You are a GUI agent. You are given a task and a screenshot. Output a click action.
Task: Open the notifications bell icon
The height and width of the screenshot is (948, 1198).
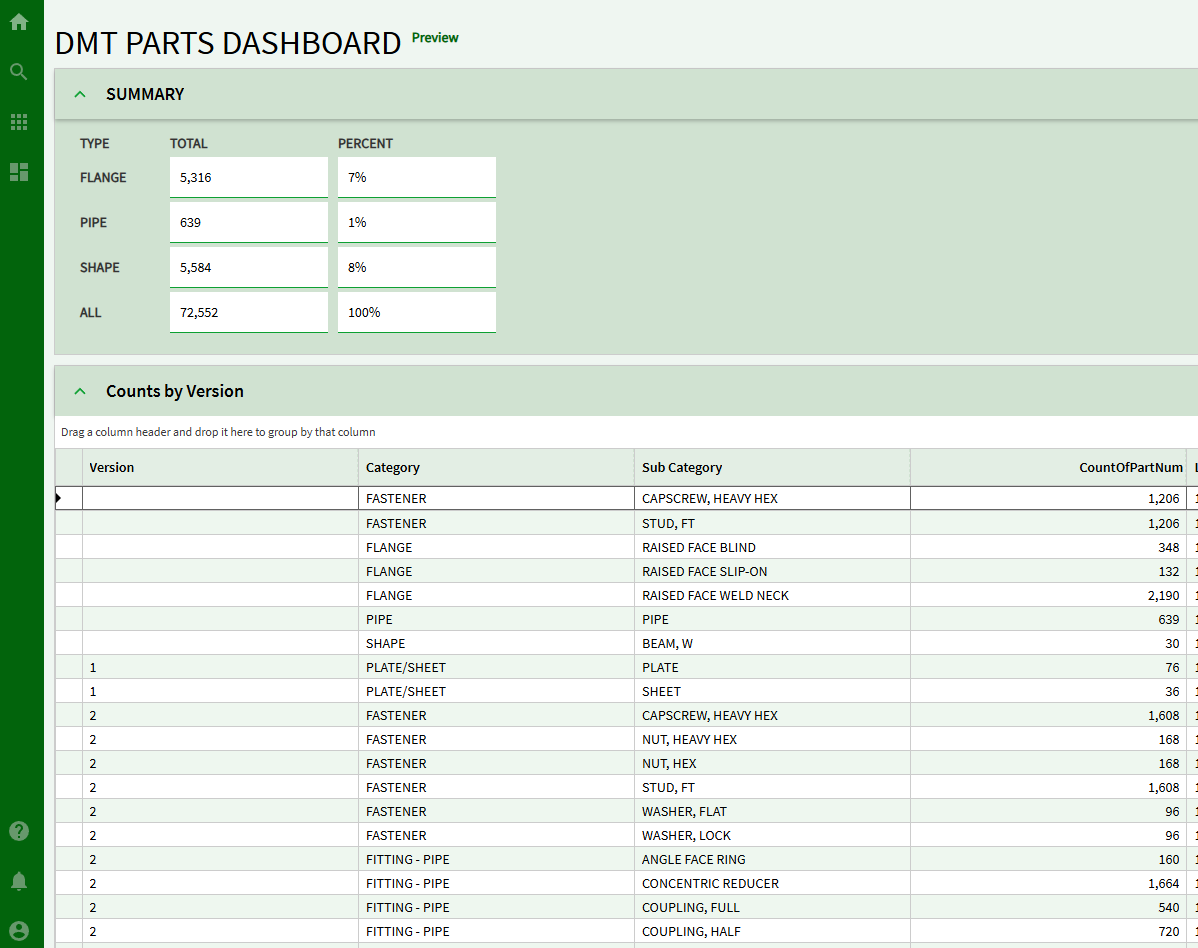tap(19, 881)
